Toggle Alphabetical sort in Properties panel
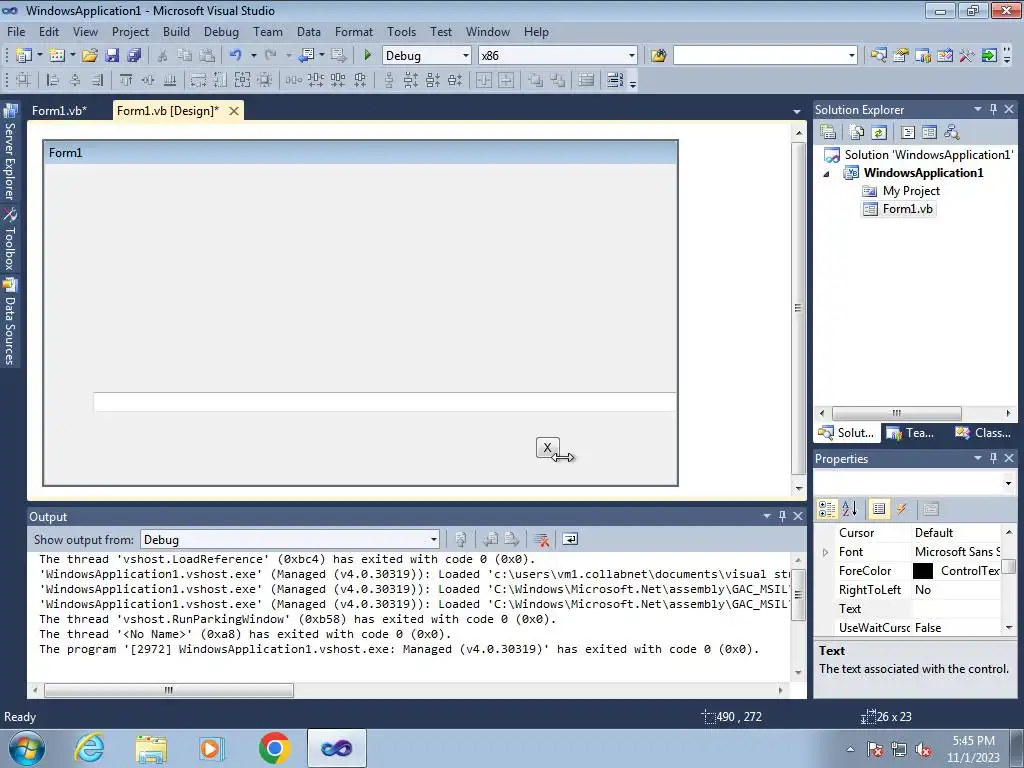Image resolution: width=1024 pixels, height=768 pixels. (850, 509)
